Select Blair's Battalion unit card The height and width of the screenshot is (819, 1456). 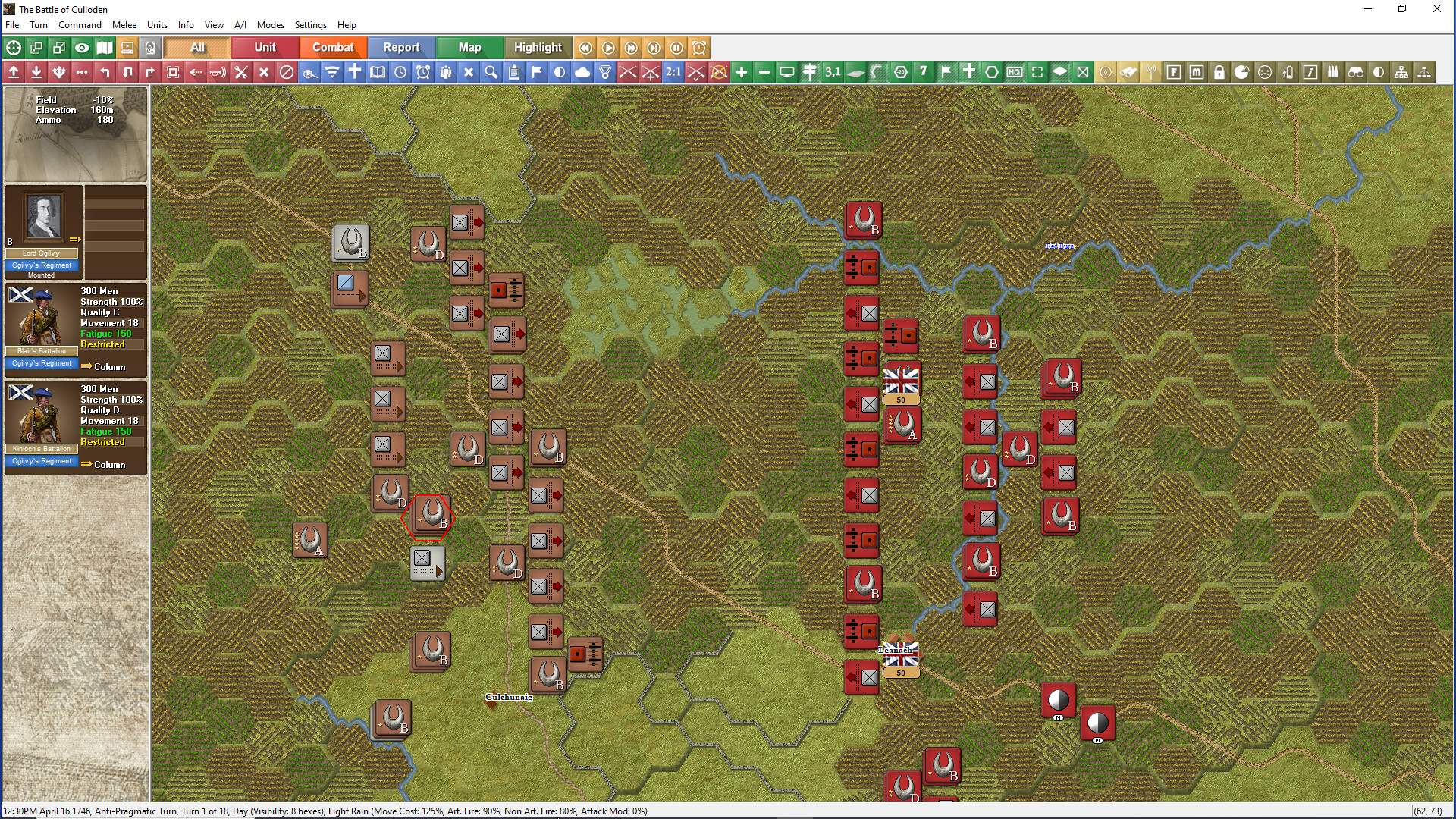point(76,330)
